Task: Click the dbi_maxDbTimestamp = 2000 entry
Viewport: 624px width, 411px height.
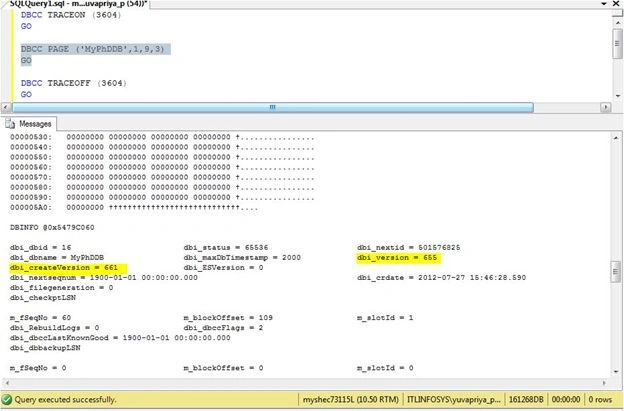Action: coord(242,258)
